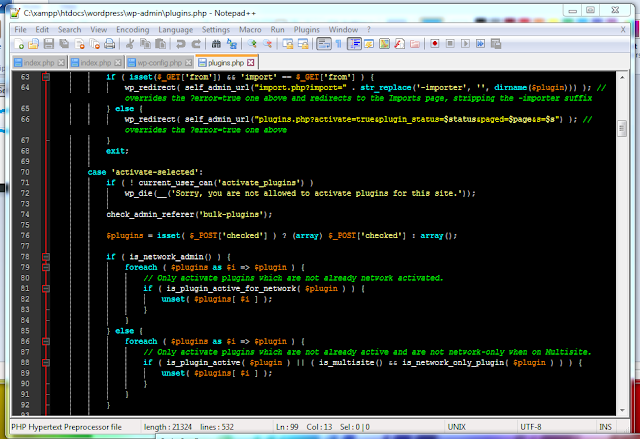Open the User Defined Language icon

369,44
